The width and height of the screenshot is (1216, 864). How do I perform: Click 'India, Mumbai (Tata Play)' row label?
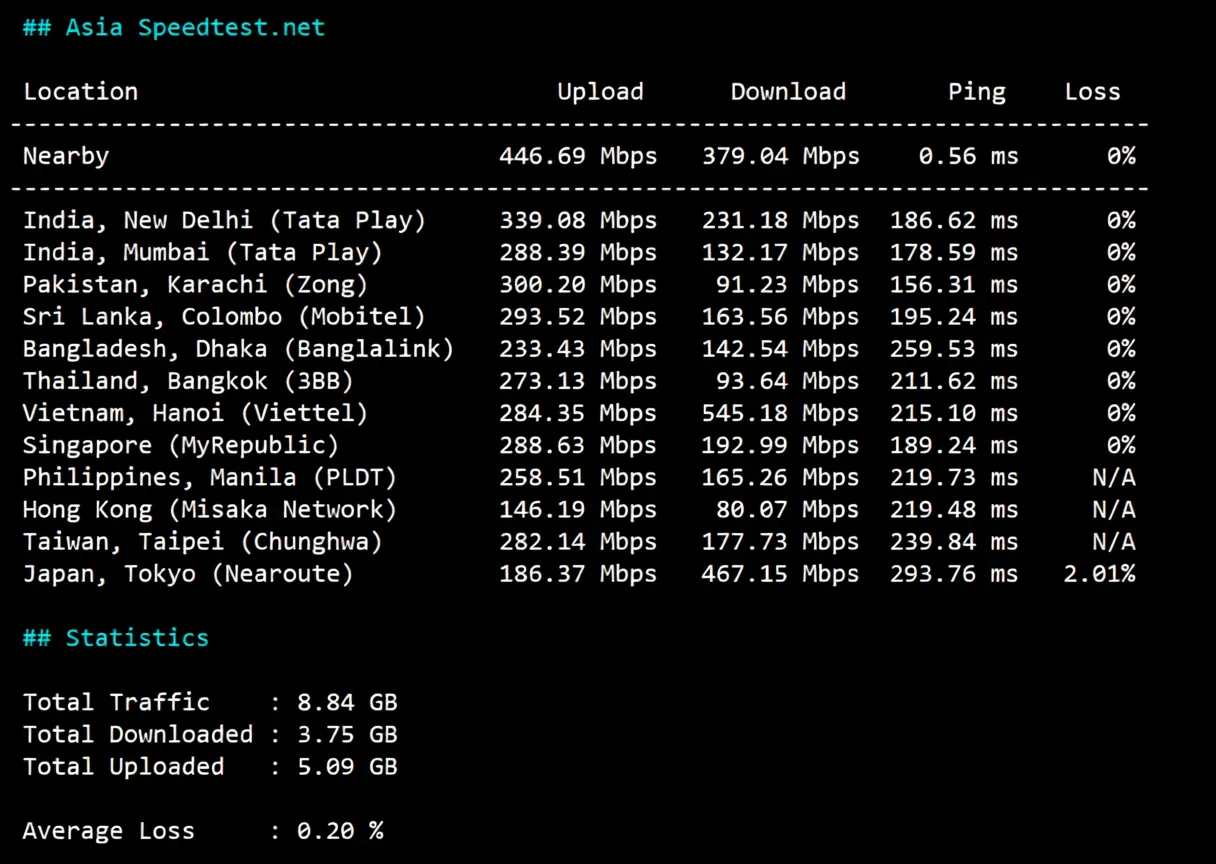pyautogui.click(x=203, y=252)
